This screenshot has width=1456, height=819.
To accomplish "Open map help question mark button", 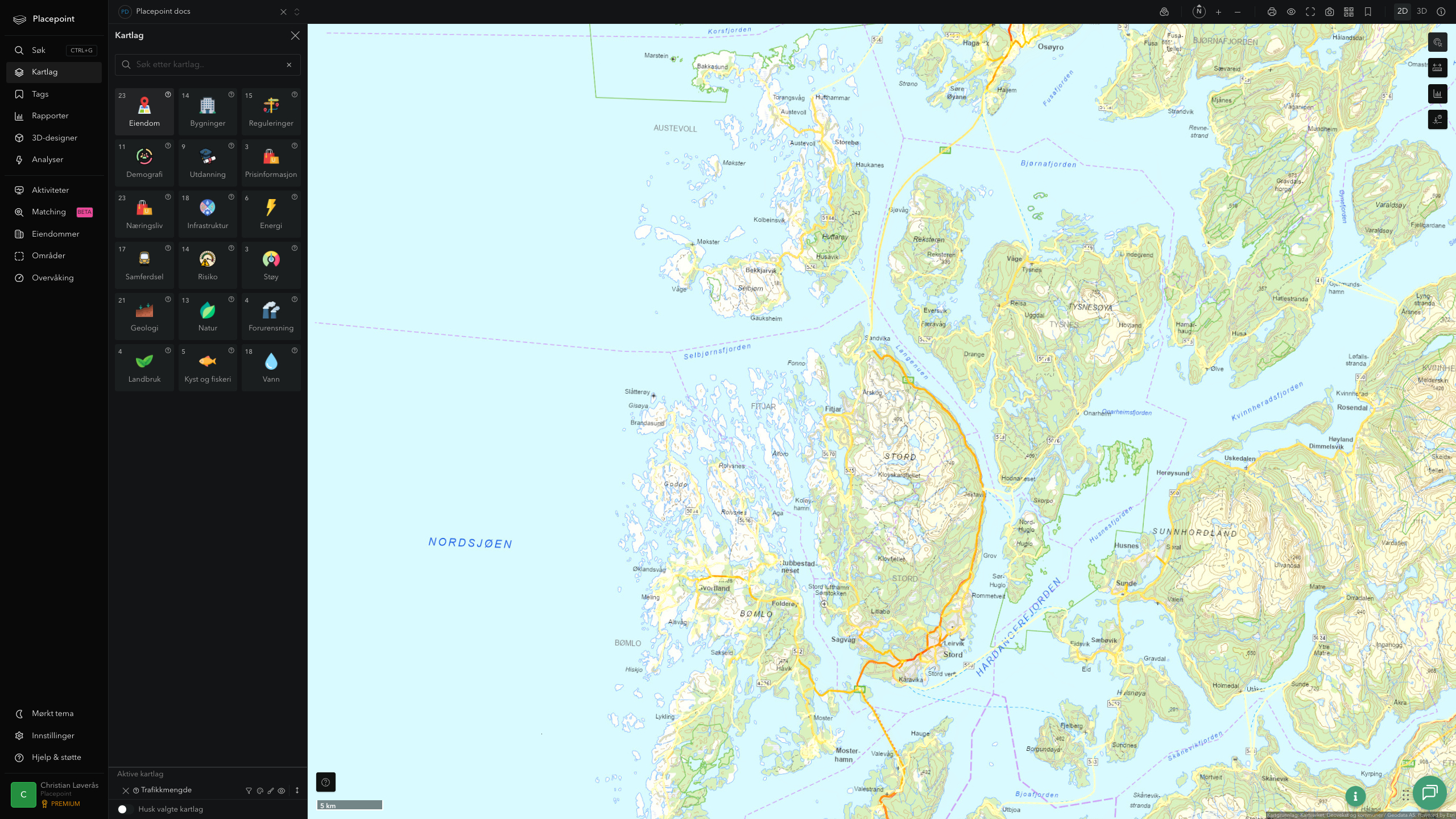I will click(326, 782).
